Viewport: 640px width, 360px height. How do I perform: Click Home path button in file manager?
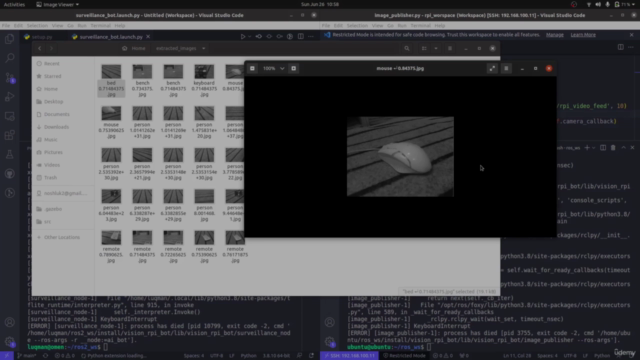click(134, 48)
